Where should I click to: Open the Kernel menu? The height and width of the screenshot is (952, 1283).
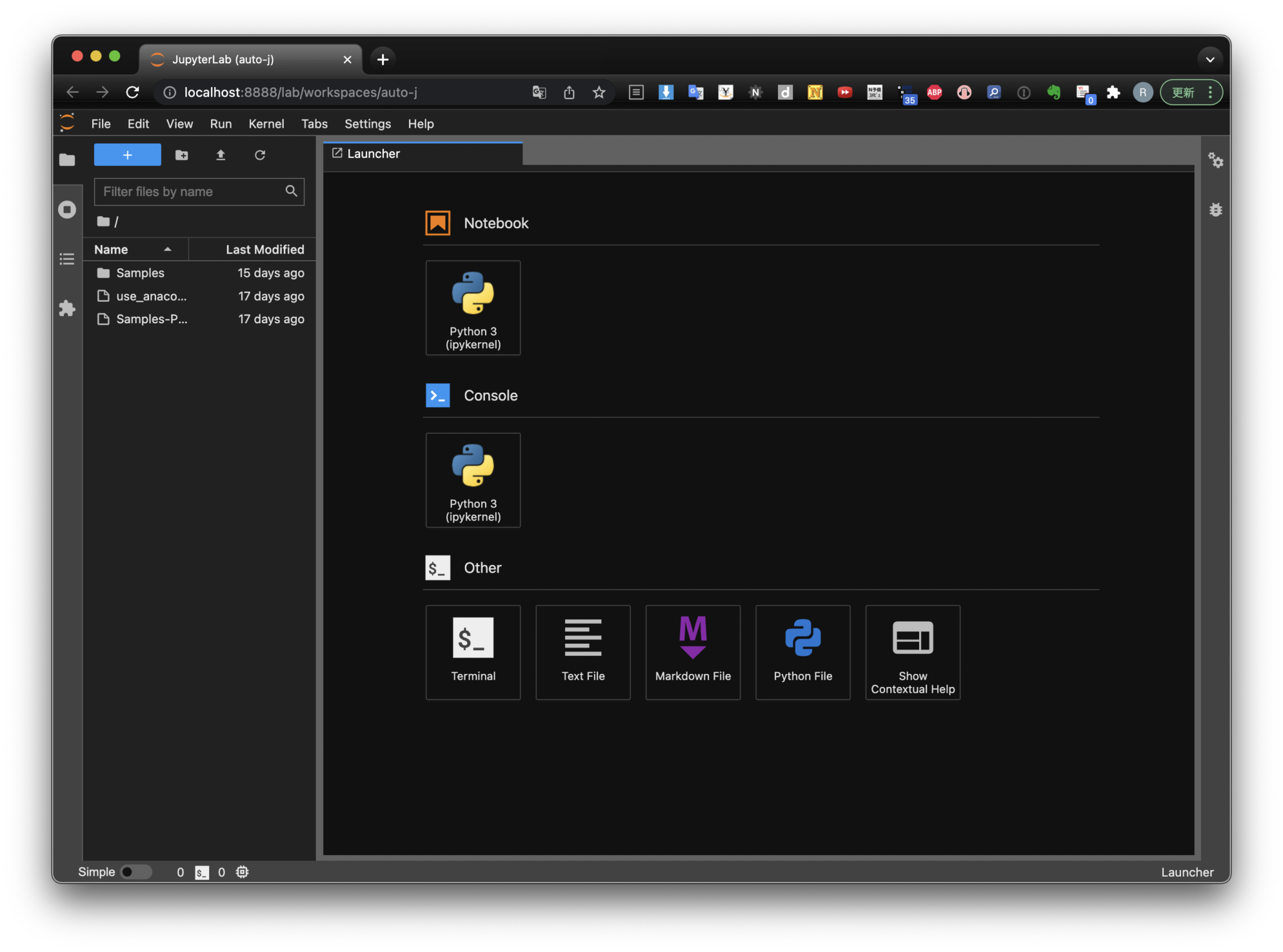coord(267,123)
